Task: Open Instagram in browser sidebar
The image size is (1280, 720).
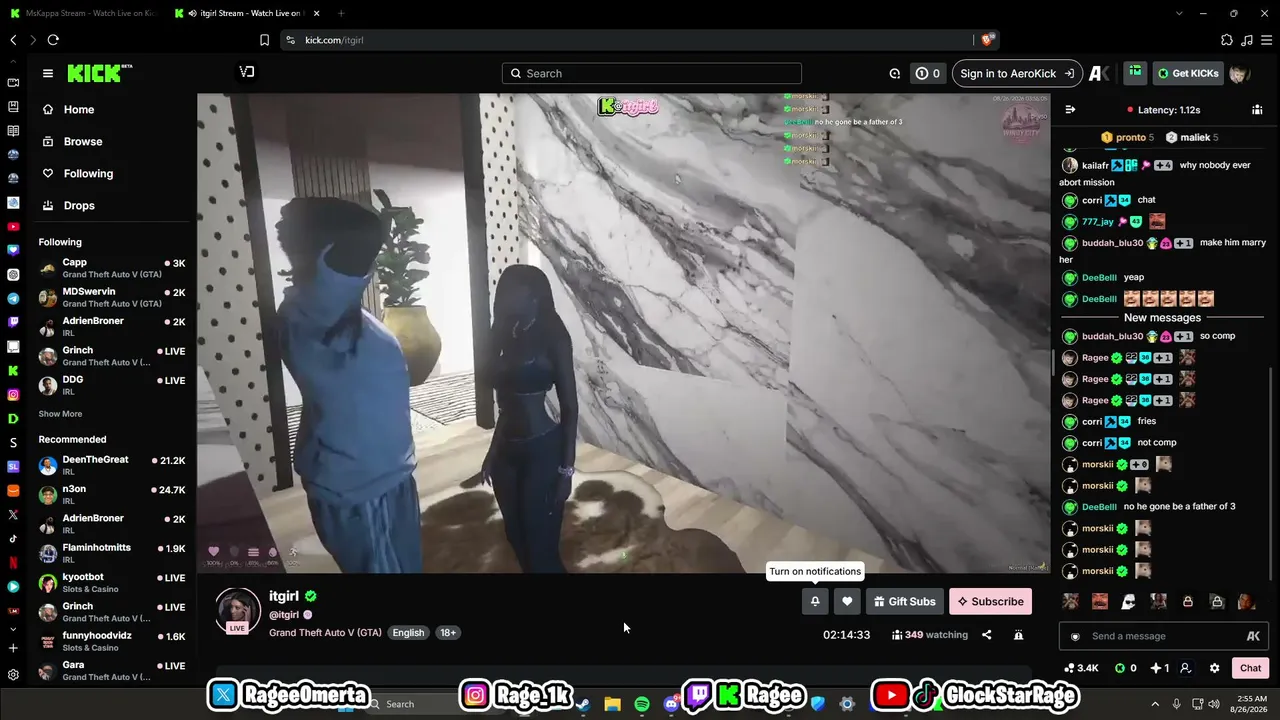Action: tap(13, 395)
